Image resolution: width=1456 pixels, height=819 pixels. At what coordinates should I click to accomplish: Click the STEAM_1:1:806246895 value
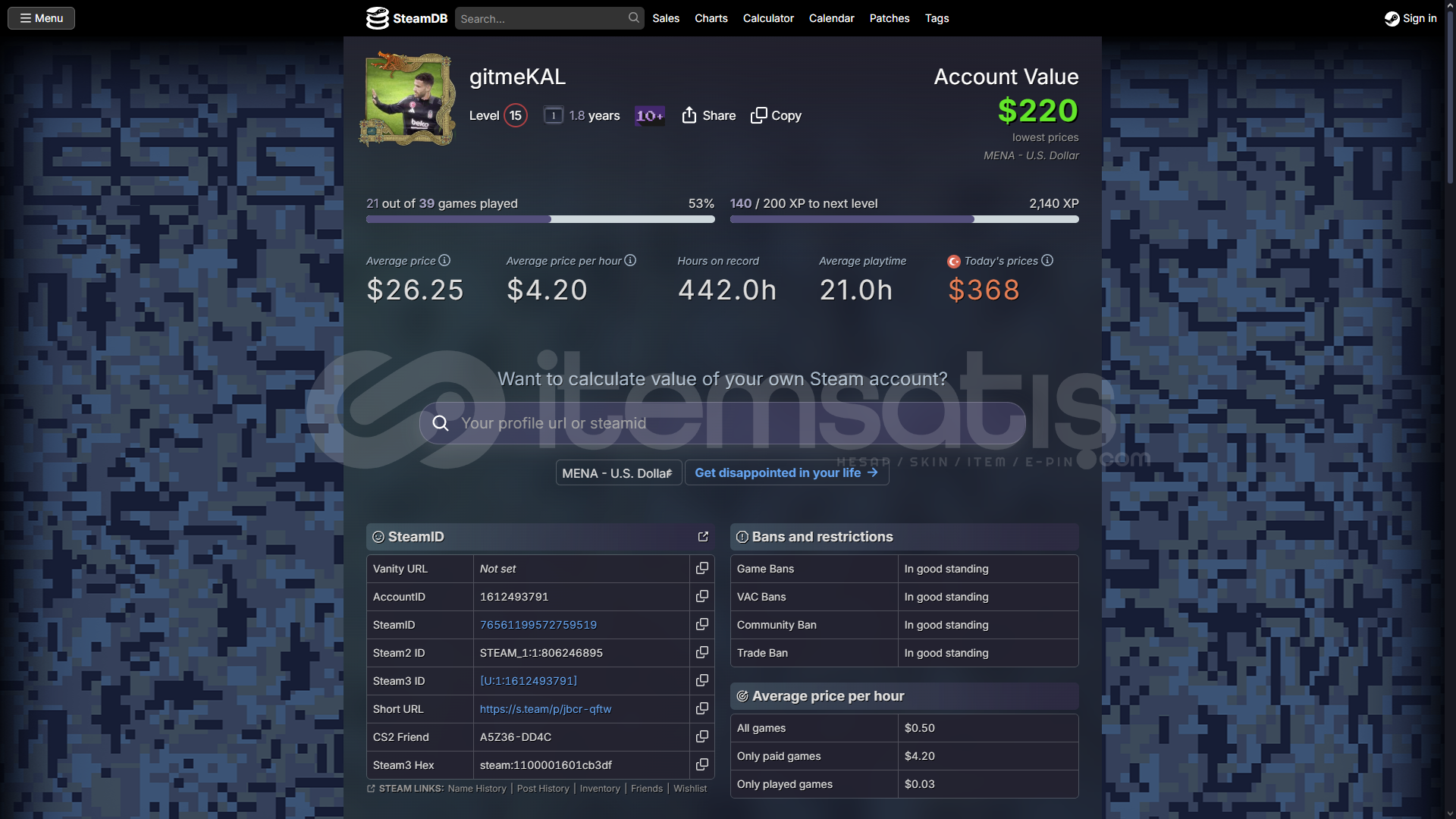point(541,653)
